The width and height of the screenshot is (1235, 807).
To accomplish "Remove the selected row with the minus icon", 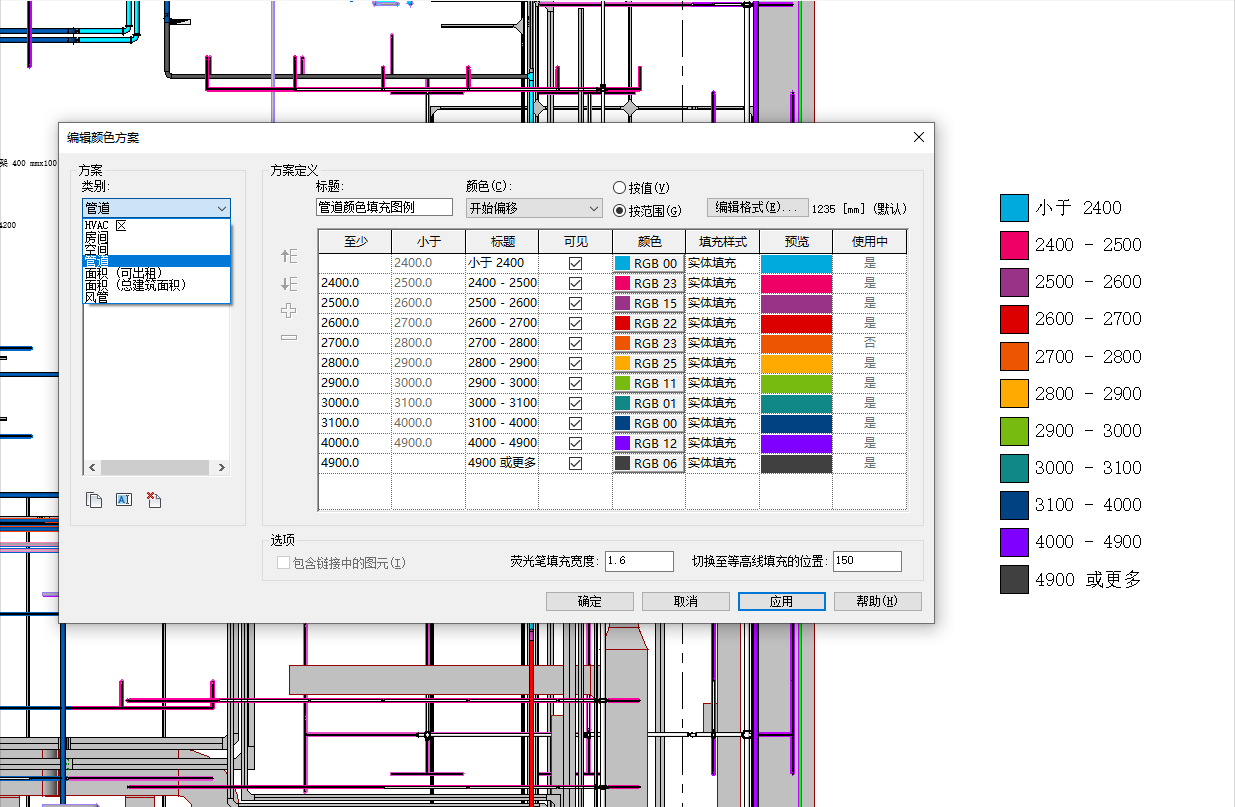I will (x=289, y=337).
